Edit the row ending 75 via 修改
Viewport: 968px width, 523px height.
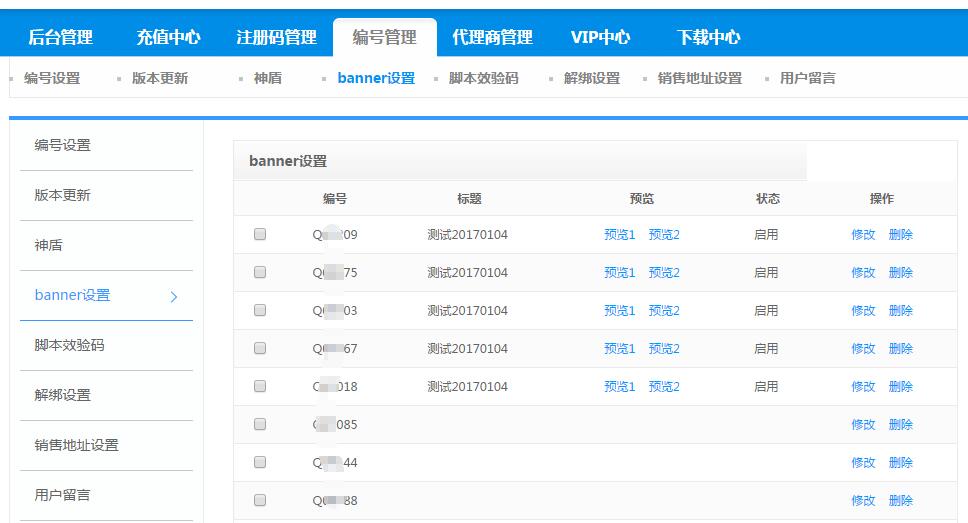pyautogui.click(x=863, y=273)
